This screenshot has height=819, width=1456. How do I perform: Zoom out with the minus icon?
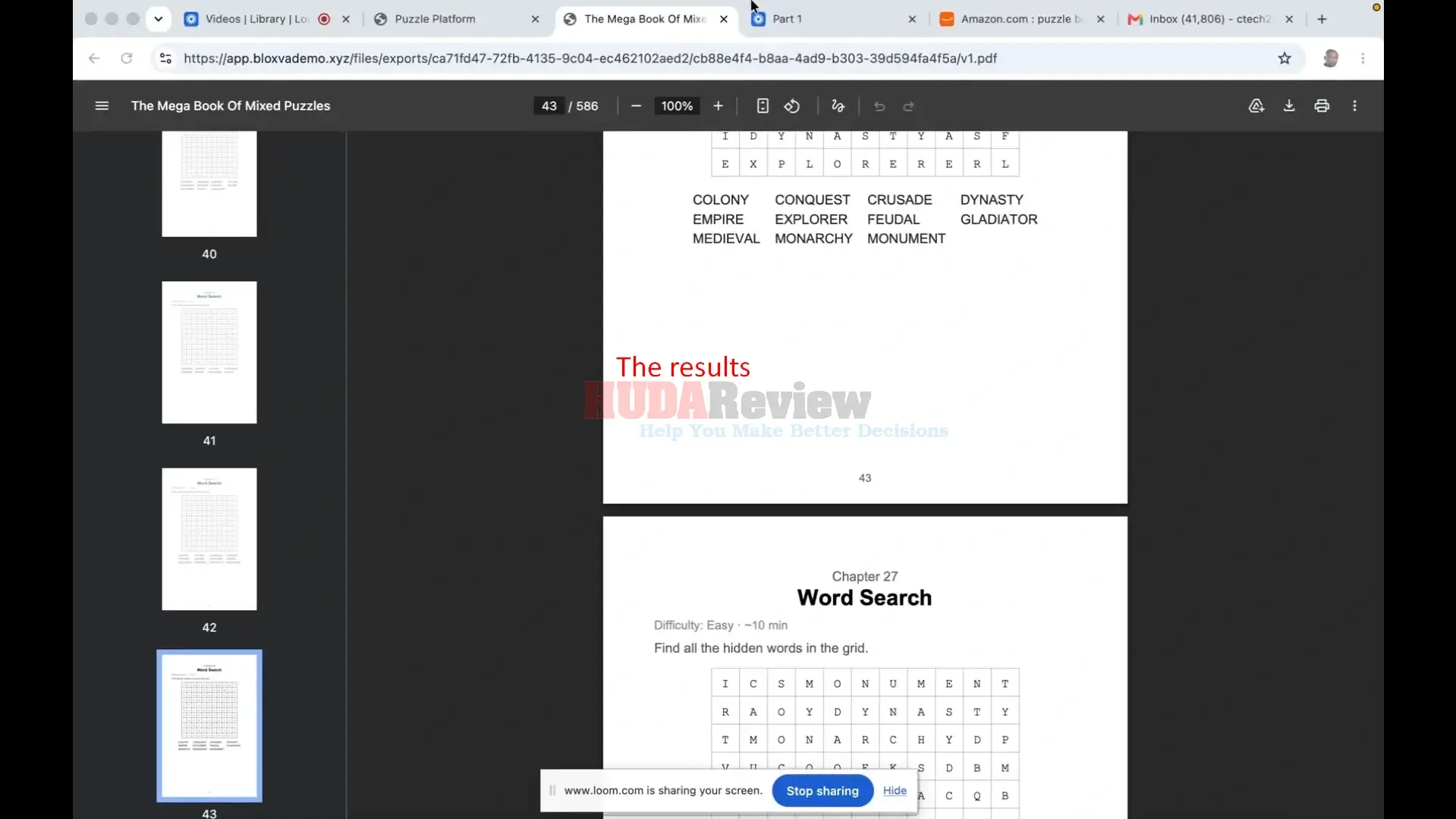click(636, 106)
